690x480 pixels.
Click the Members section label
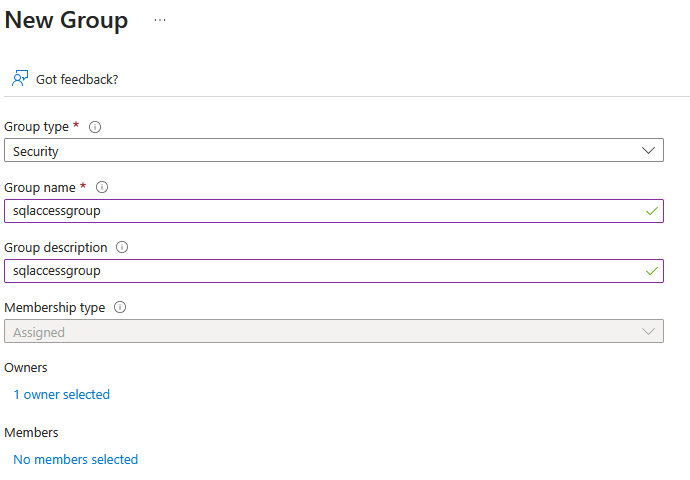[x=31, y=433]
